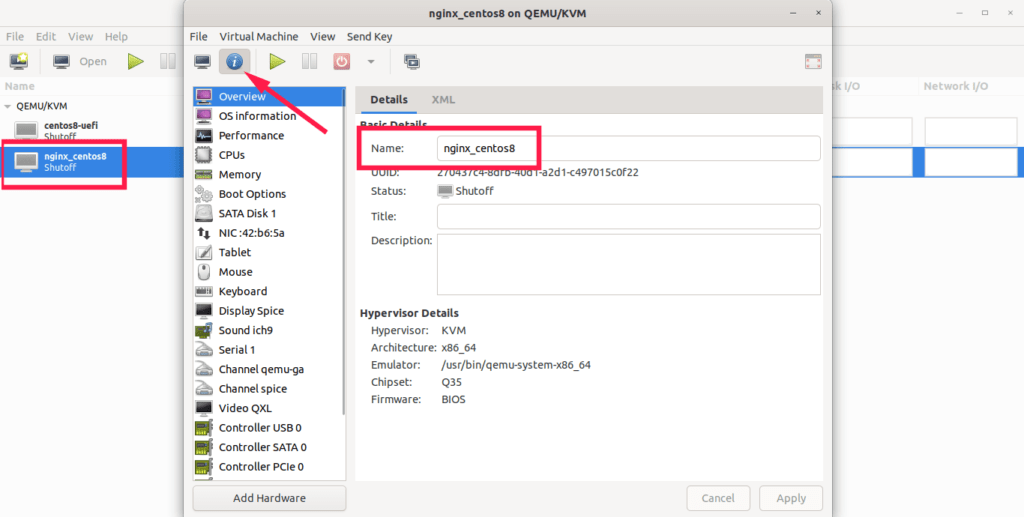The image size is (1024, 517).
Task: Pause the virtual machine in details window
Action: click(310, 62)
